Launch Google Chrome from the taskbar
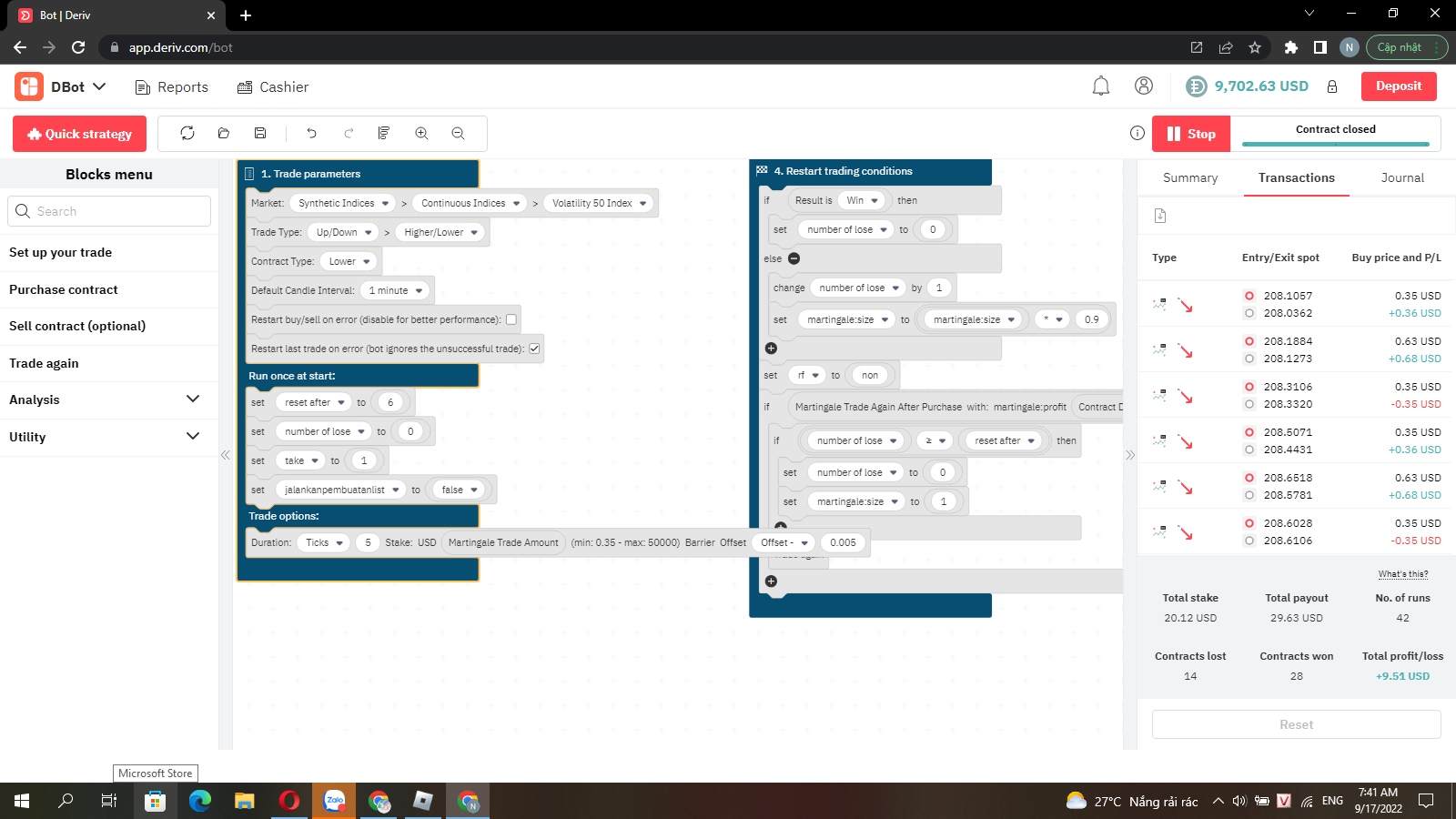Image resolution: width=1456 pixels, height=819 pixels. click(379, 801)
